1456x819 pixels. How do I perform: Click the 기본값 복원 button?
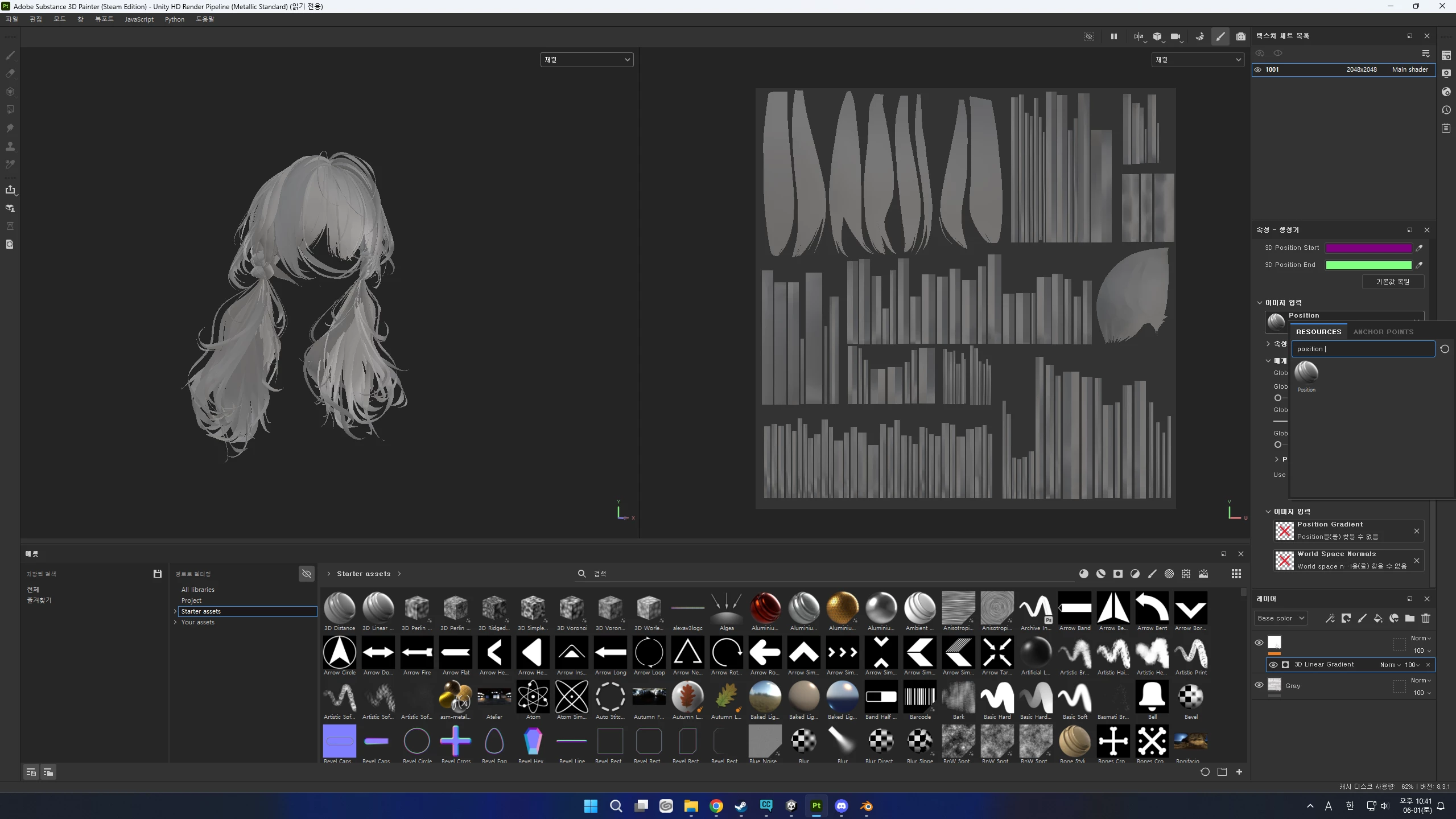point(1392,282)
